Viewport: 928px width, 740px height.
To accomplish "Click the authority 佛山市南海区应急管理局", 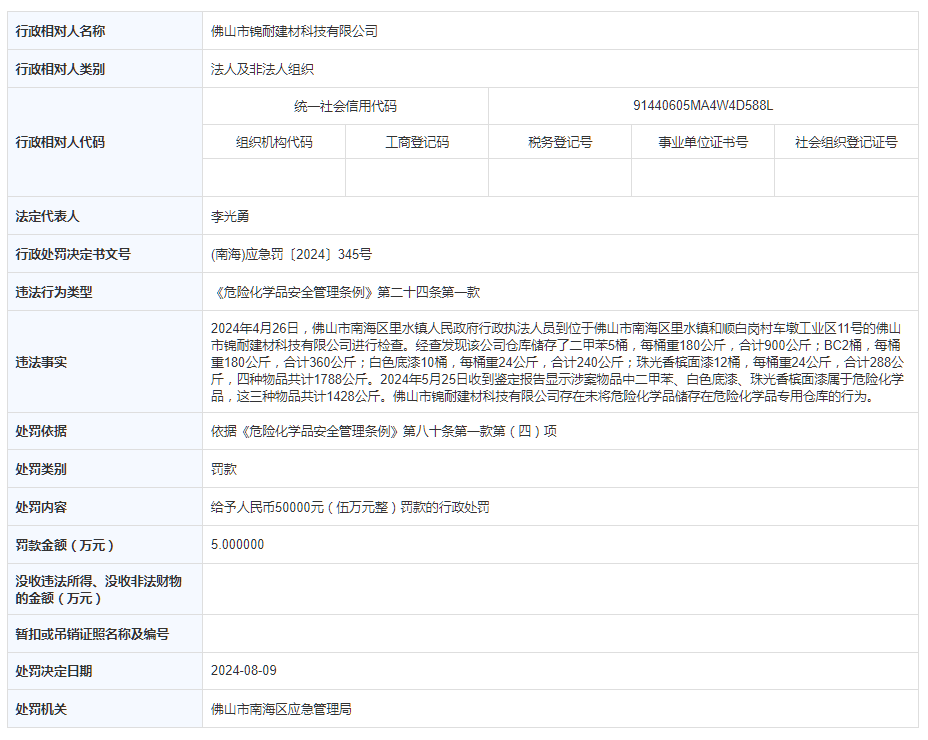I will (x=281, y=709).
